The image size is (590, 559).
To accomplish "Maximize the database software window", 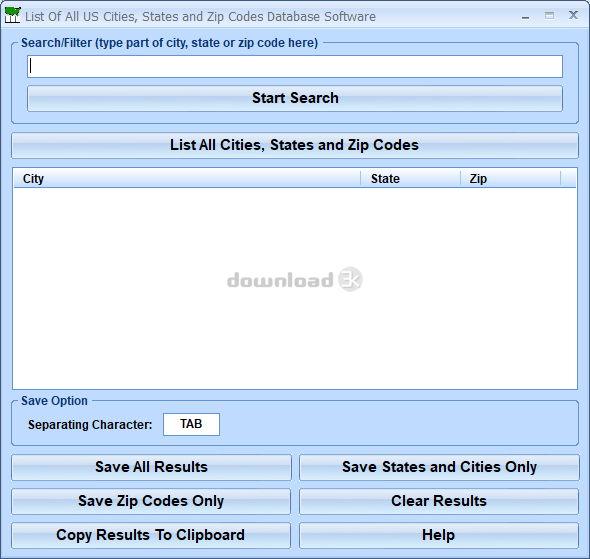I will click(549, 16).
